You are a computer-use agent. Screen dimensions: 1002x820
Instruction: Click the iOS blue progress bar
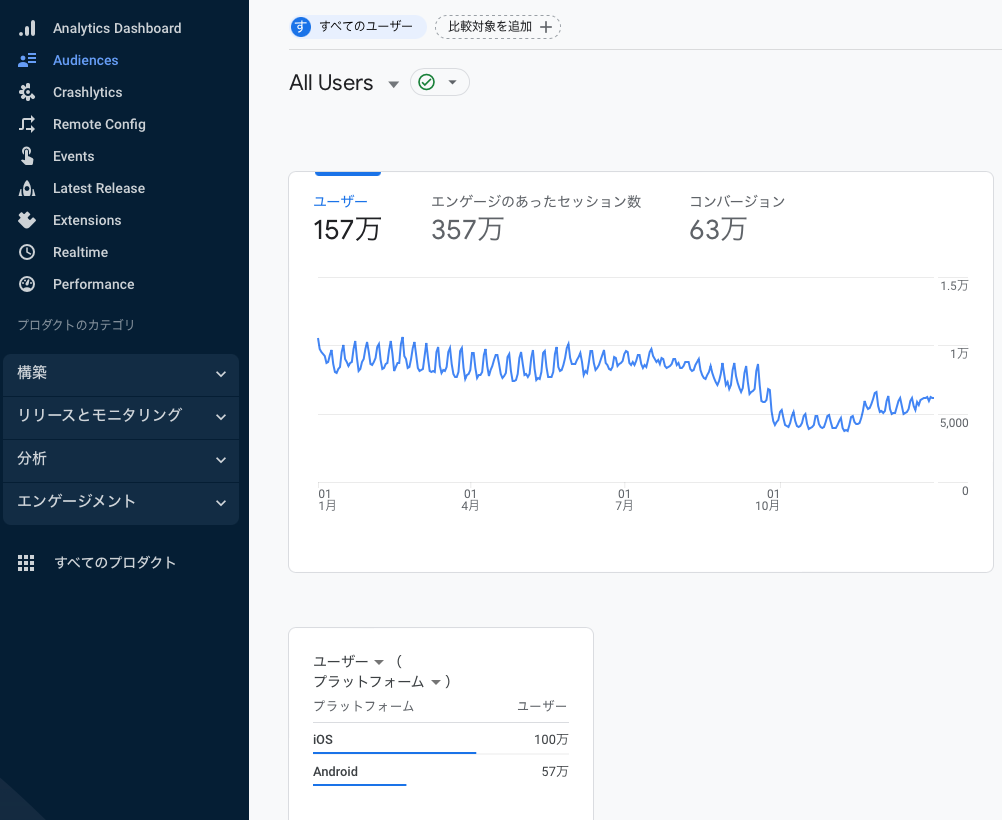pos(394,753)
